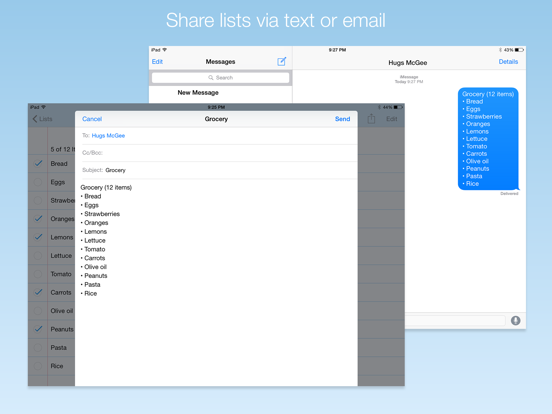
Task: Tap the back chevron next to Lists
Action: coord(35,119)
